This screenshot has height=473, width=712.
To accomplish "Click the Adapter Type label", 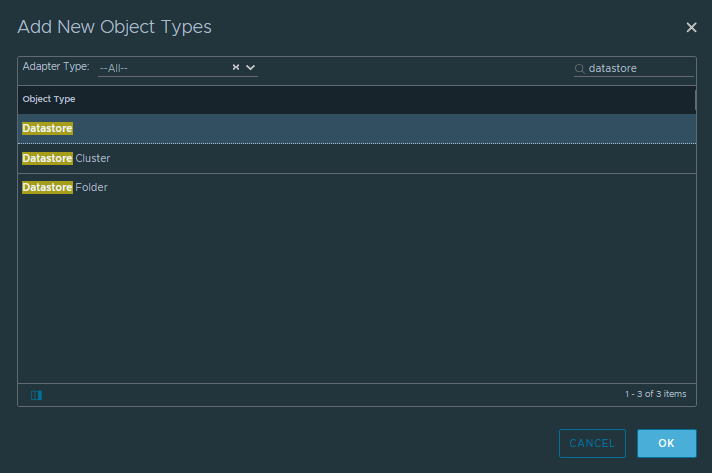I will 56,66.
